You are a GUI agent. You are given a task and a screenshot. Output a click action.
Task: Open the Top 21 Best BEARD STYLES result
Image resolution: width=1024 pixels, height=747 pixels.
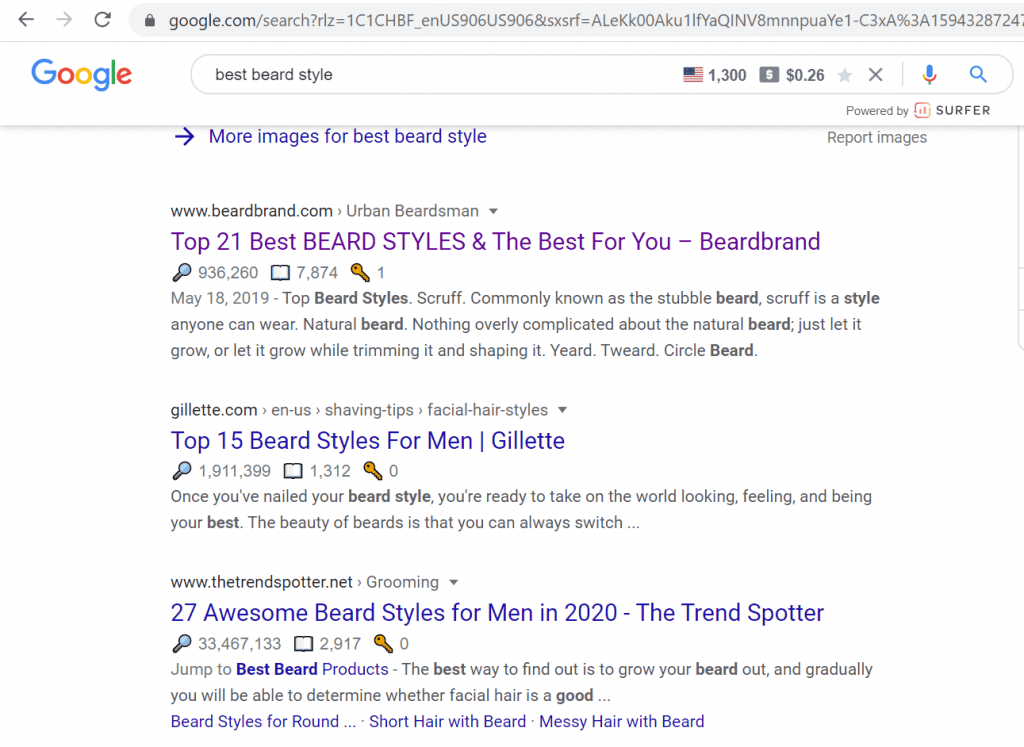coord(495,242)
